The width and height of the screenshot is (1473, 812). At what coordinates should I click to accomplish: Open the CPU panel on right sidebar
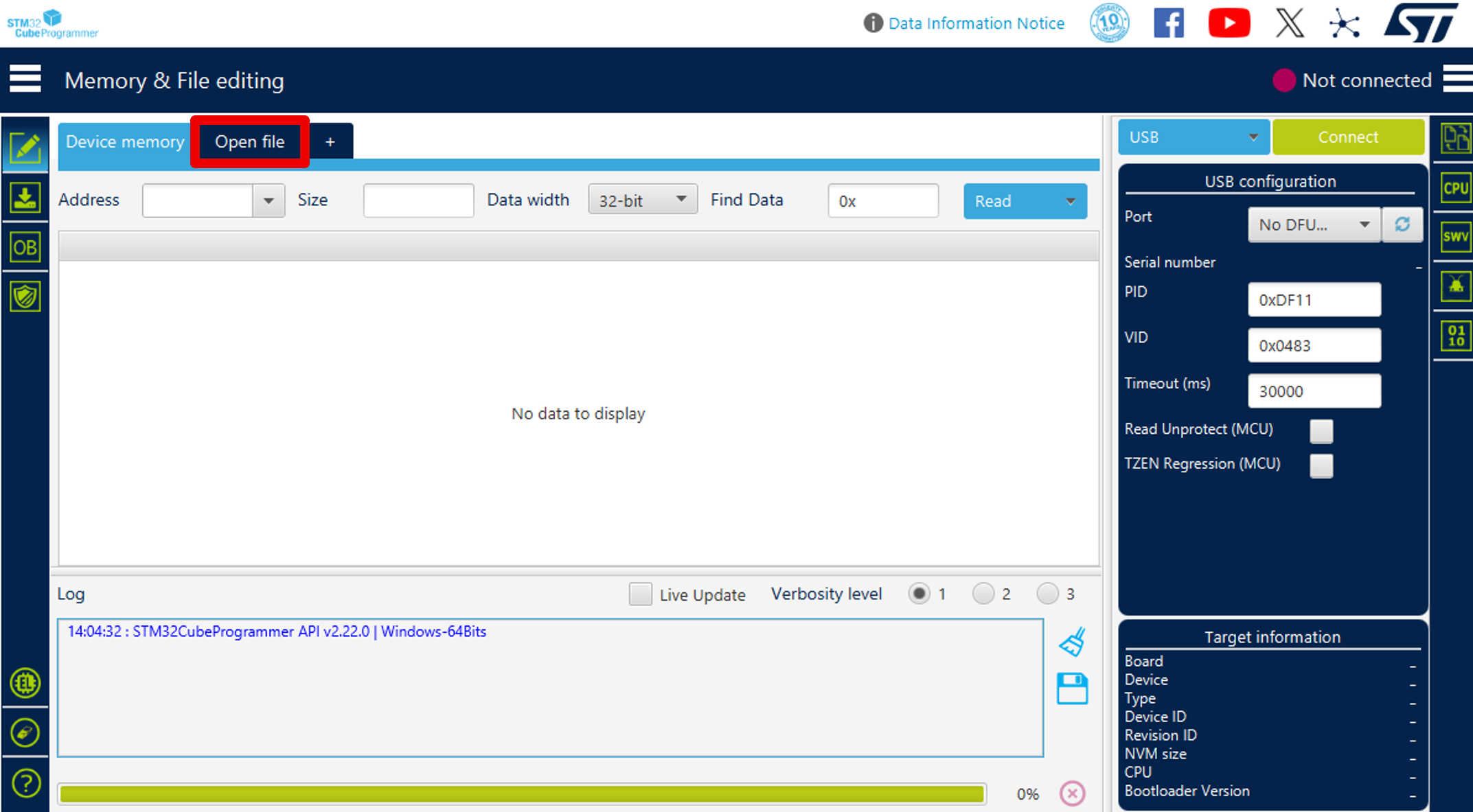click(x=1455, y=187)
